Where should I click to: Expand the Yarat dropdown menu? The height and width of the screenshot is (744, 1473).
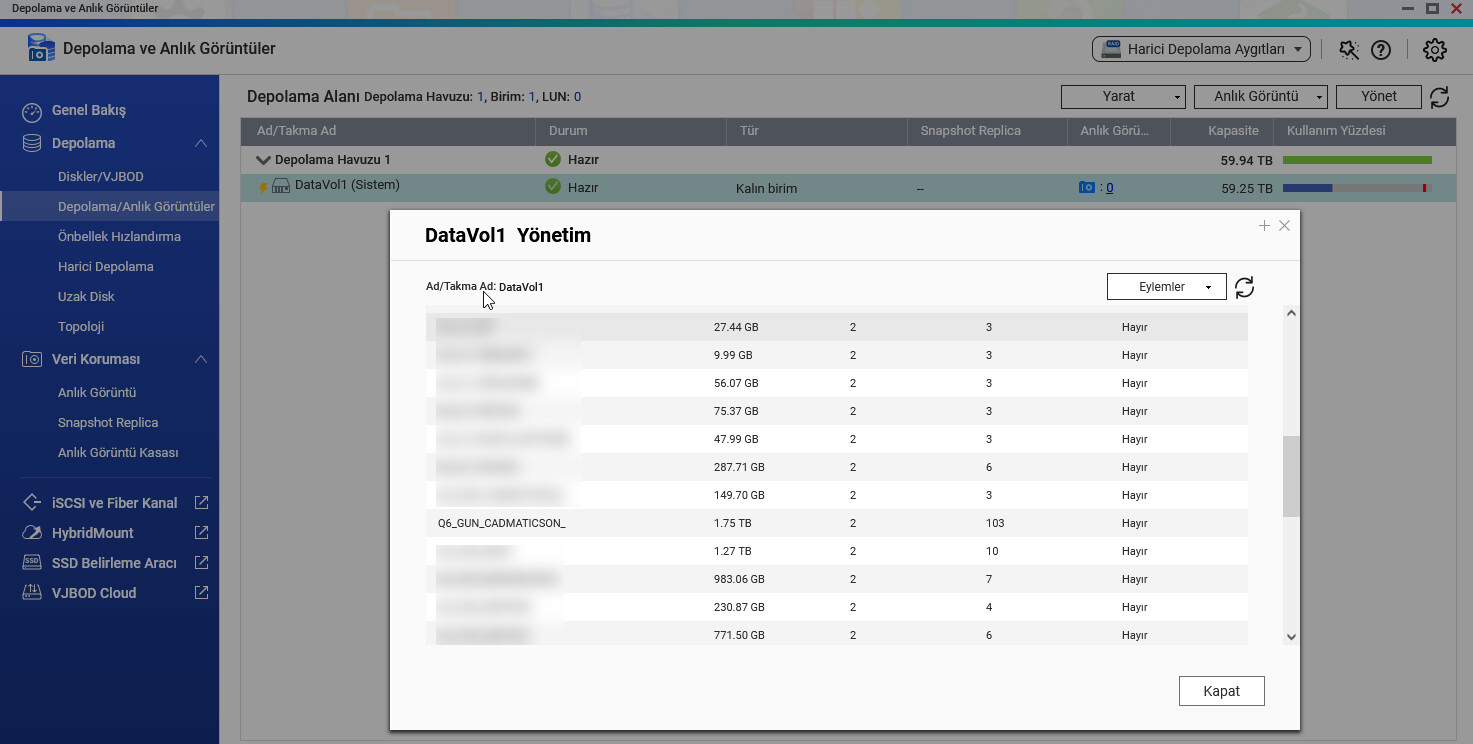[1123, 97]
